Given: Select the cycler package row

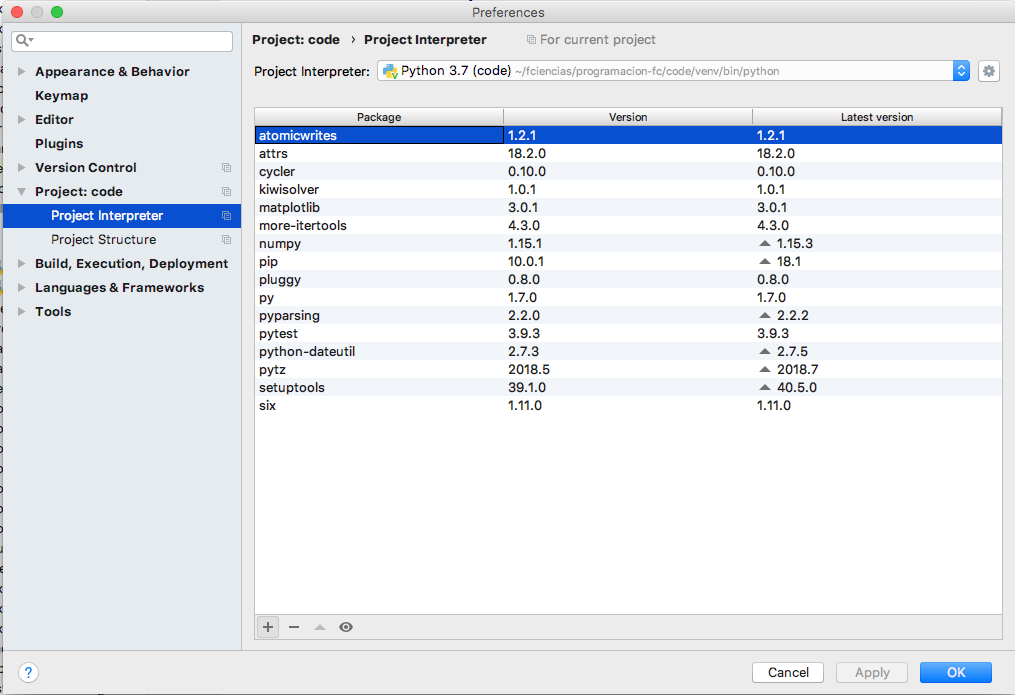Looking at the screenshot, I should (x=628, y=171).
